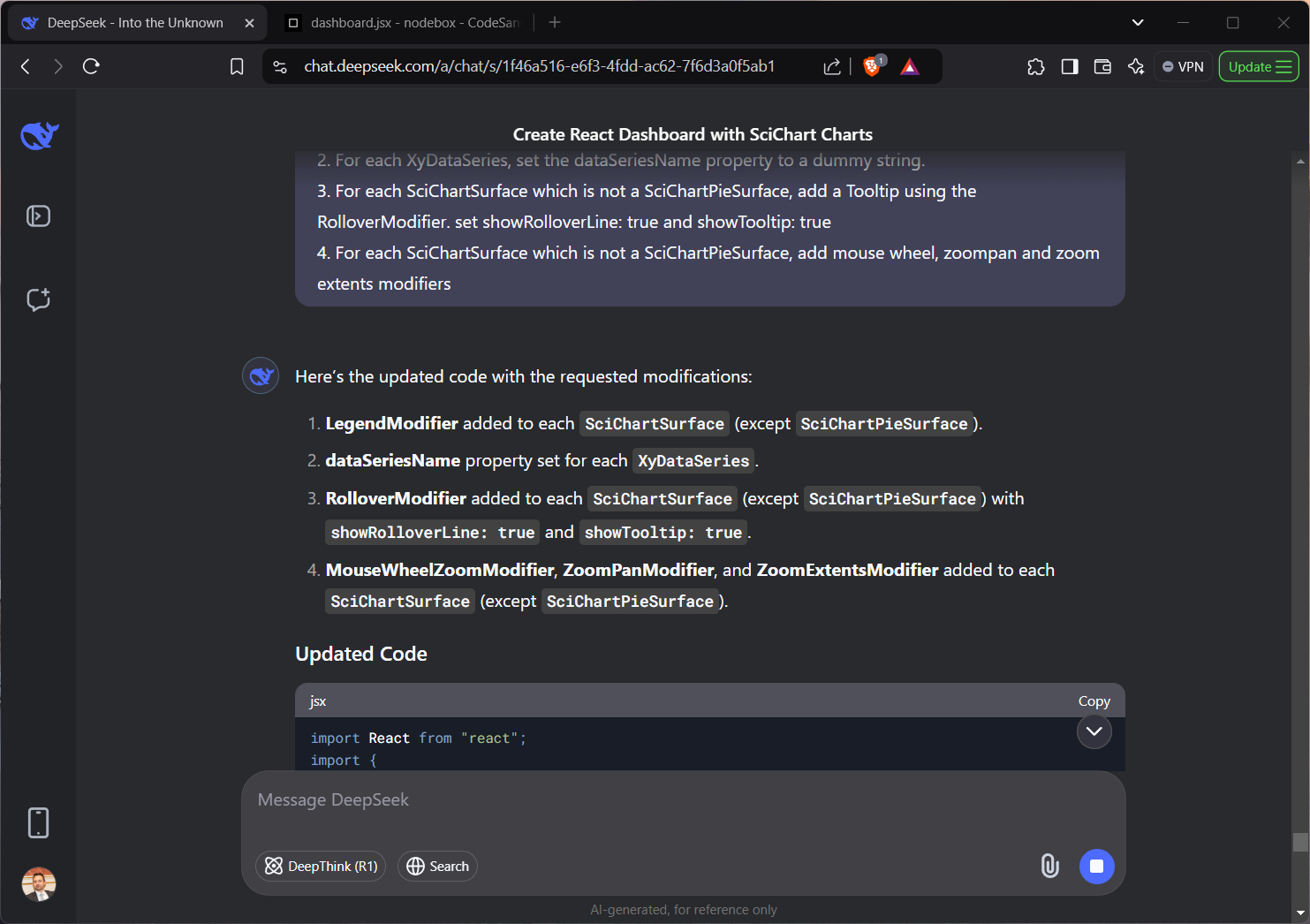Screen dimensions: 1310x924
Task: Click scrollbar up arrow
Action: [1300, 162]
